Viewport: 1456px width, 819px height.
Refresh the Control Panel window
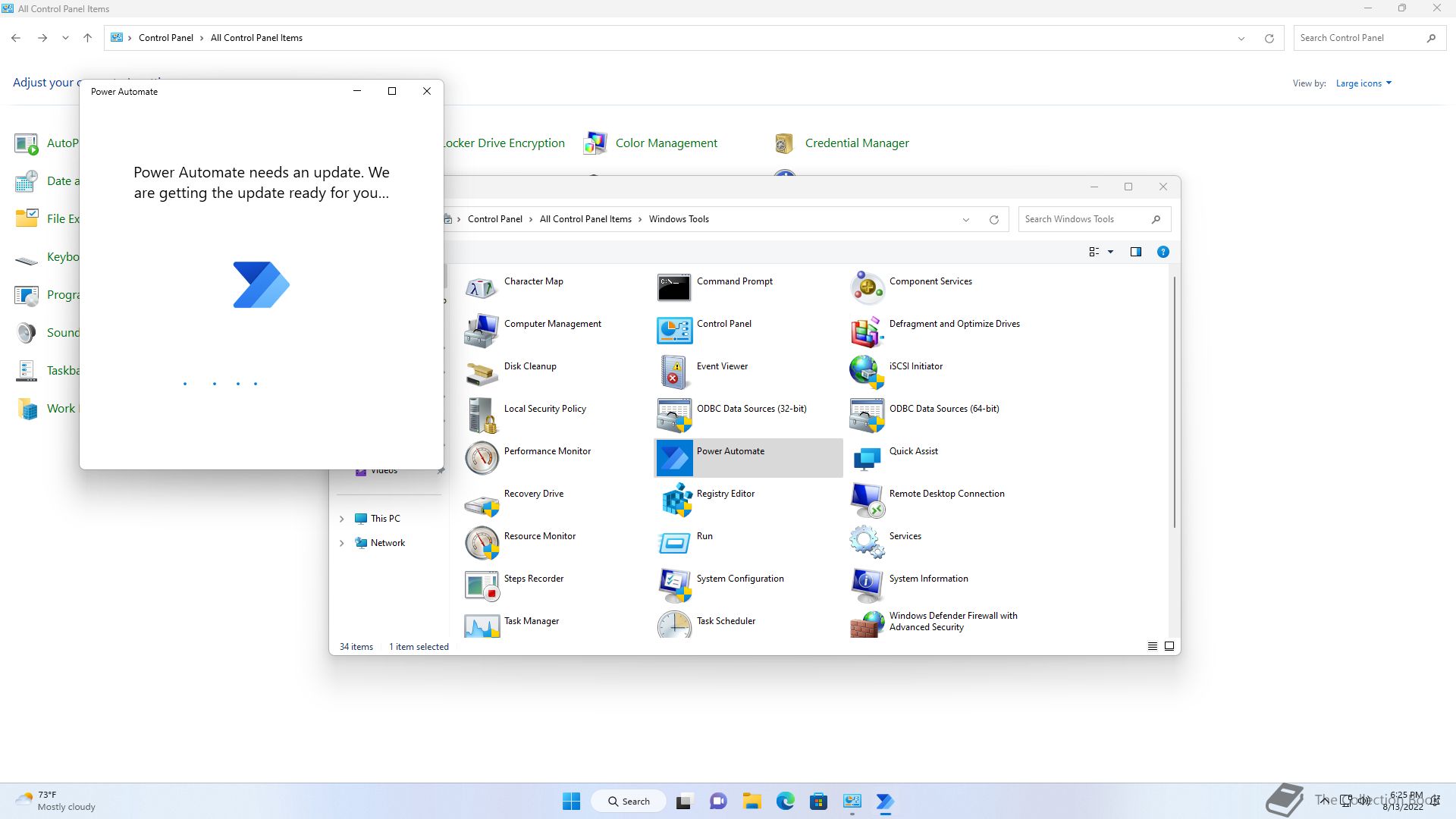(x=1269, y=38)
